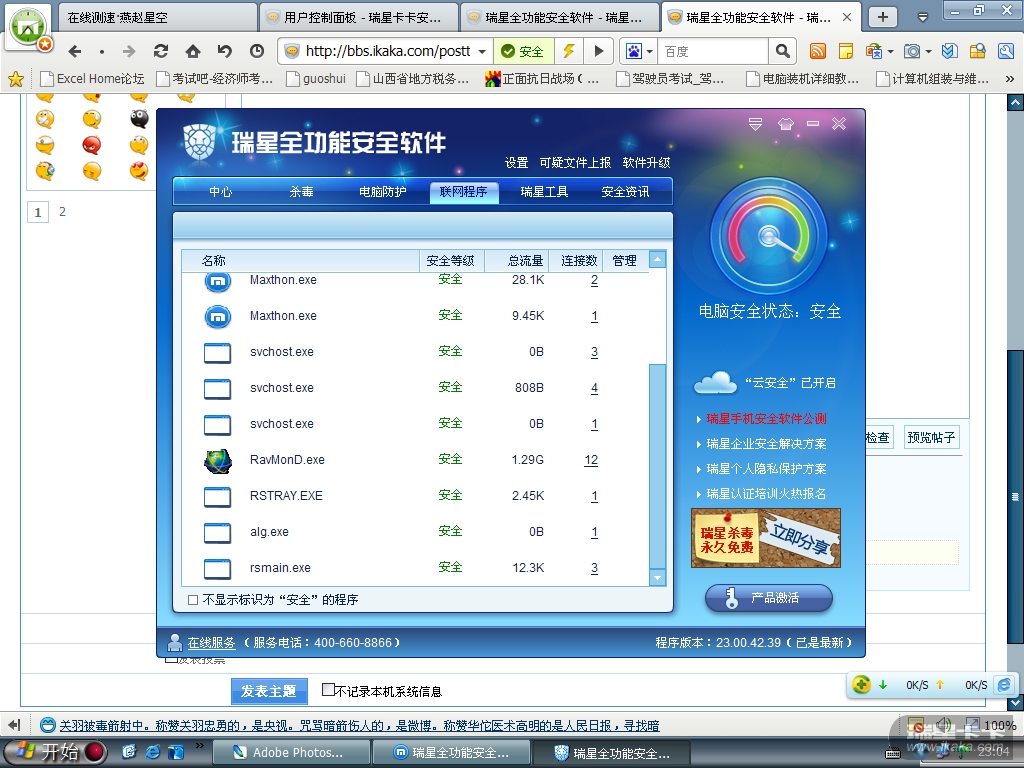This screenshot has height=768, width=1024.
Task: Click the Maxthon browser logo
Action: point(28,27)
